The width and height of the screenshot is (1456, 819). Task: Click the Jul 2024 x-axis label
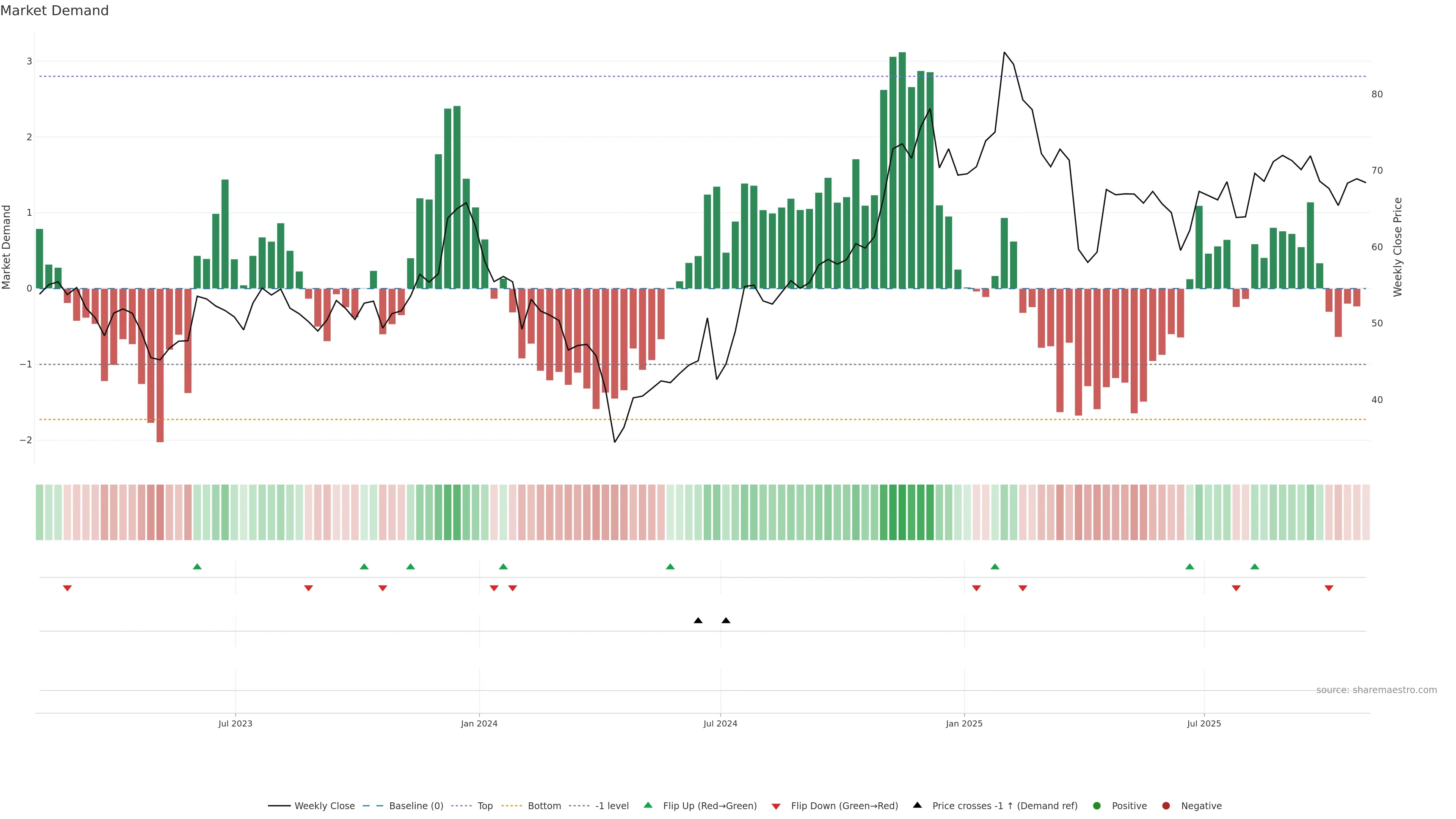coord(720,723)
